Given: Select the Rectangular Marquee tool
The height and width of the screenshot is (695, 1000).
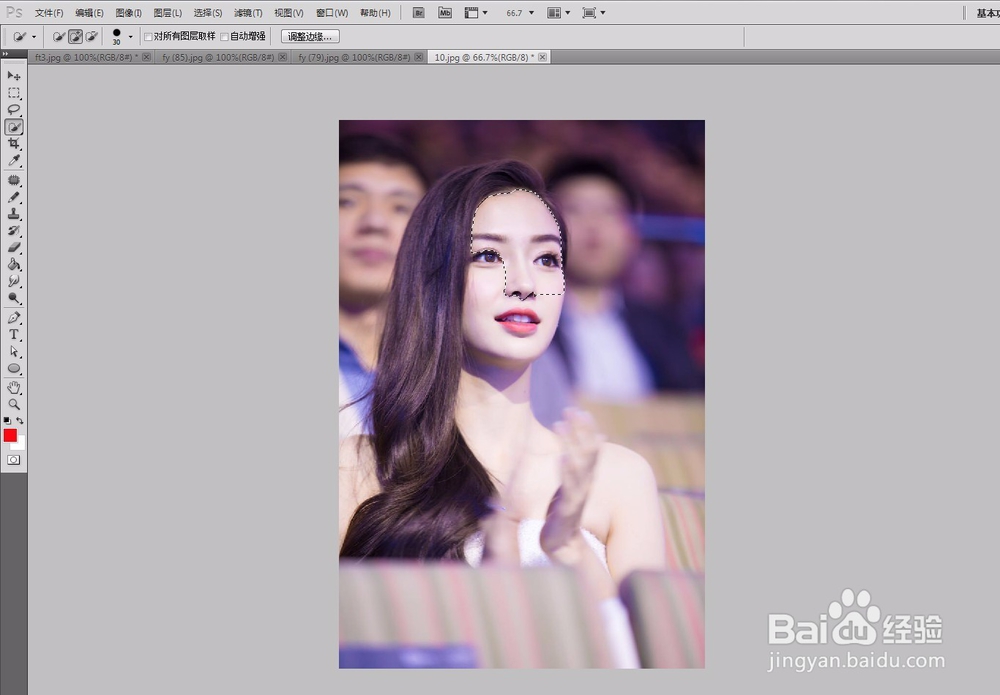Looking at the screenshot, I should (13, 93).
